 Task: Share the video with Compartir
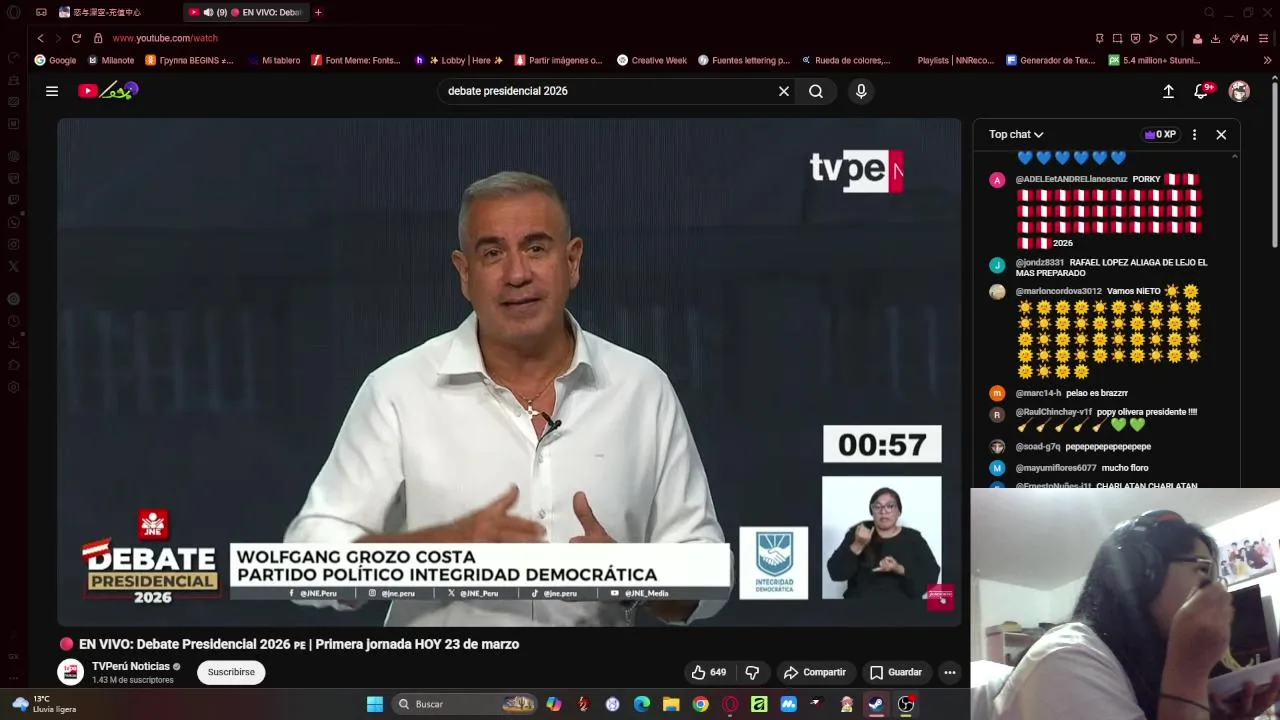815,672
